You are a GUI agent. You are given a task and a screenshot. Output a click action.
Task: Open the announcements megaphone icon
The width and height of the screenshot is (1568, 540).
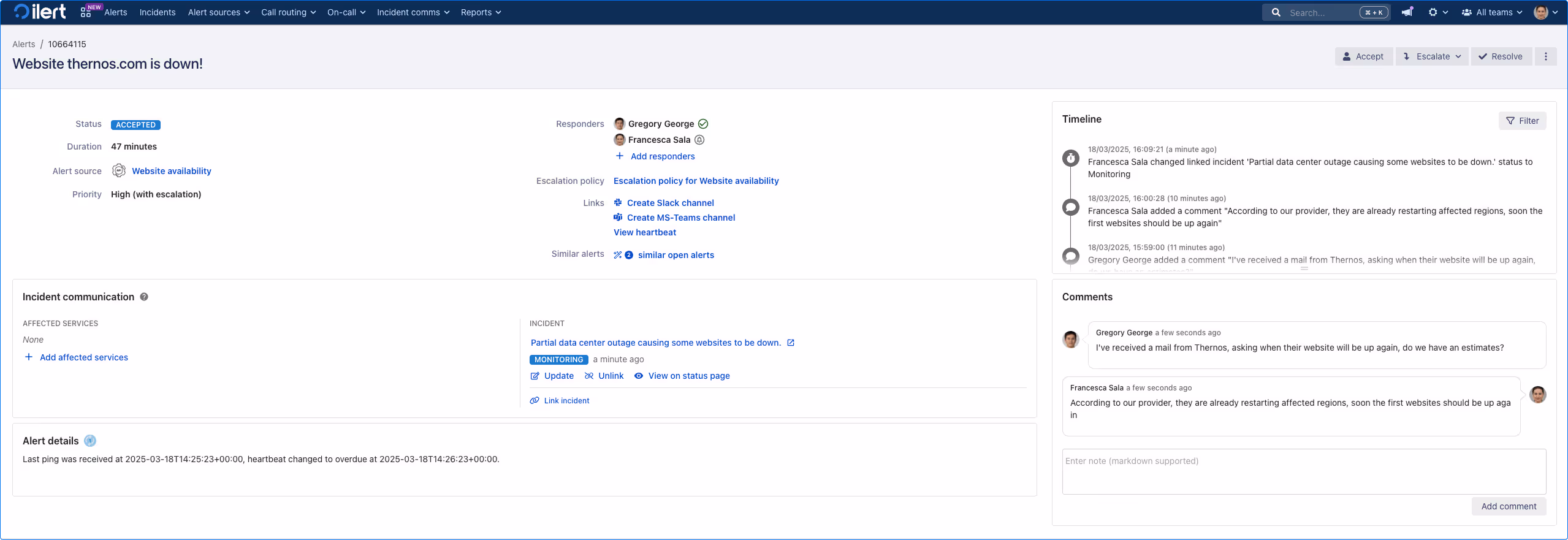coord(1407,12)
